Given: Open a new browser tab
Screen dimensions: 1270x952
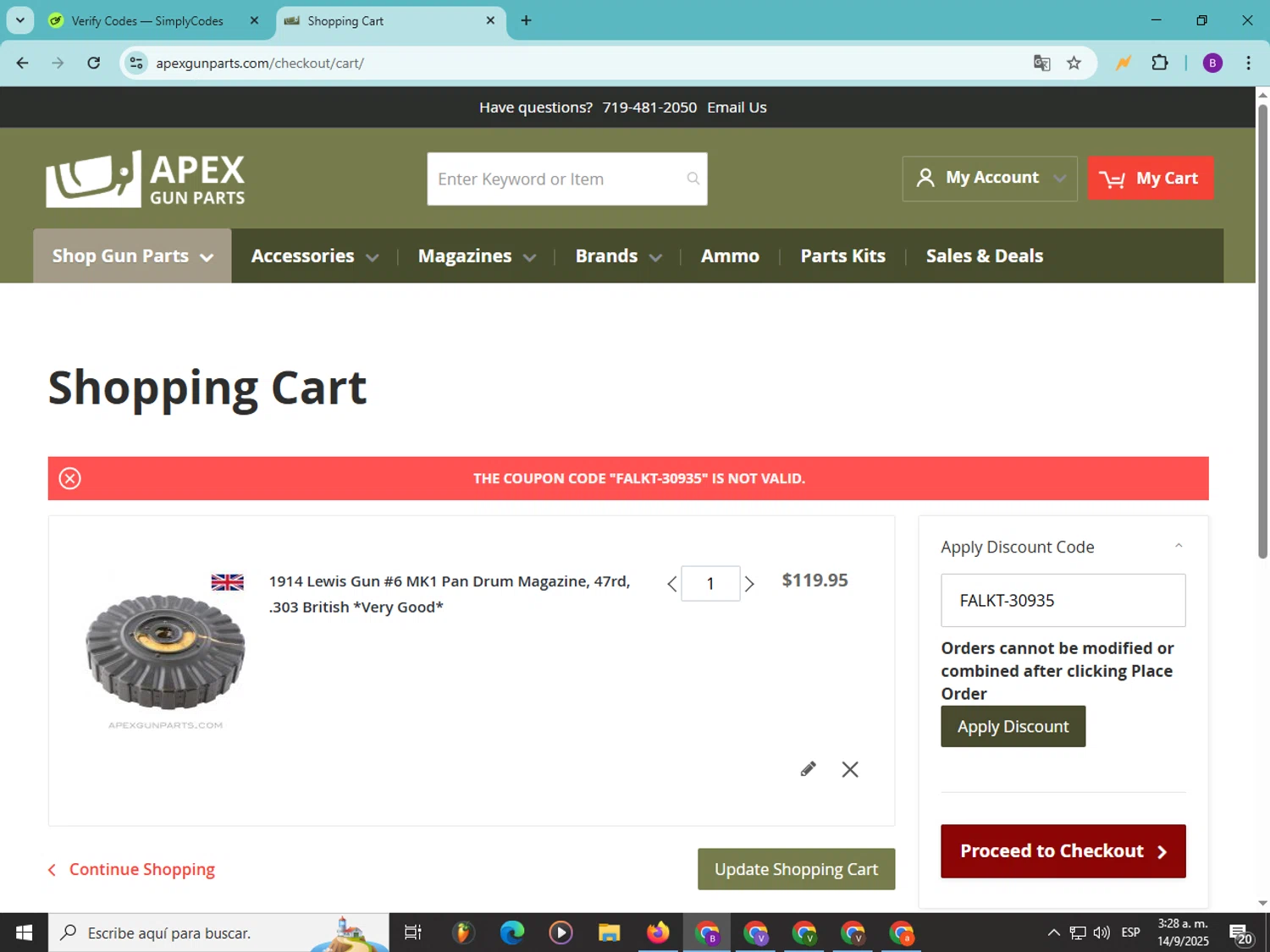Looking at the screenshot, I should [x=526, y=20].
